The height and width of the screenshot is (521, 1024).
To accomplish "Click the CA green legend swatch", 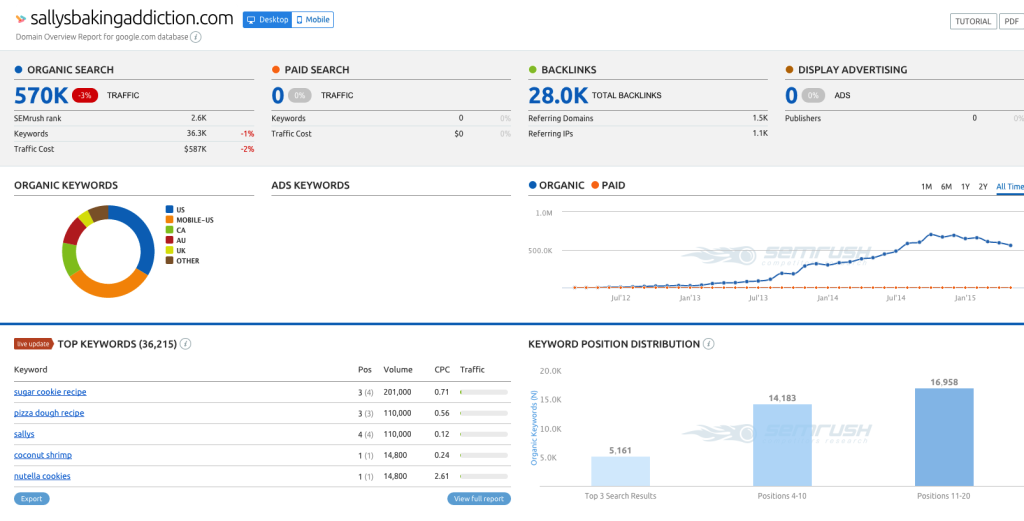I will coord(169,230).
